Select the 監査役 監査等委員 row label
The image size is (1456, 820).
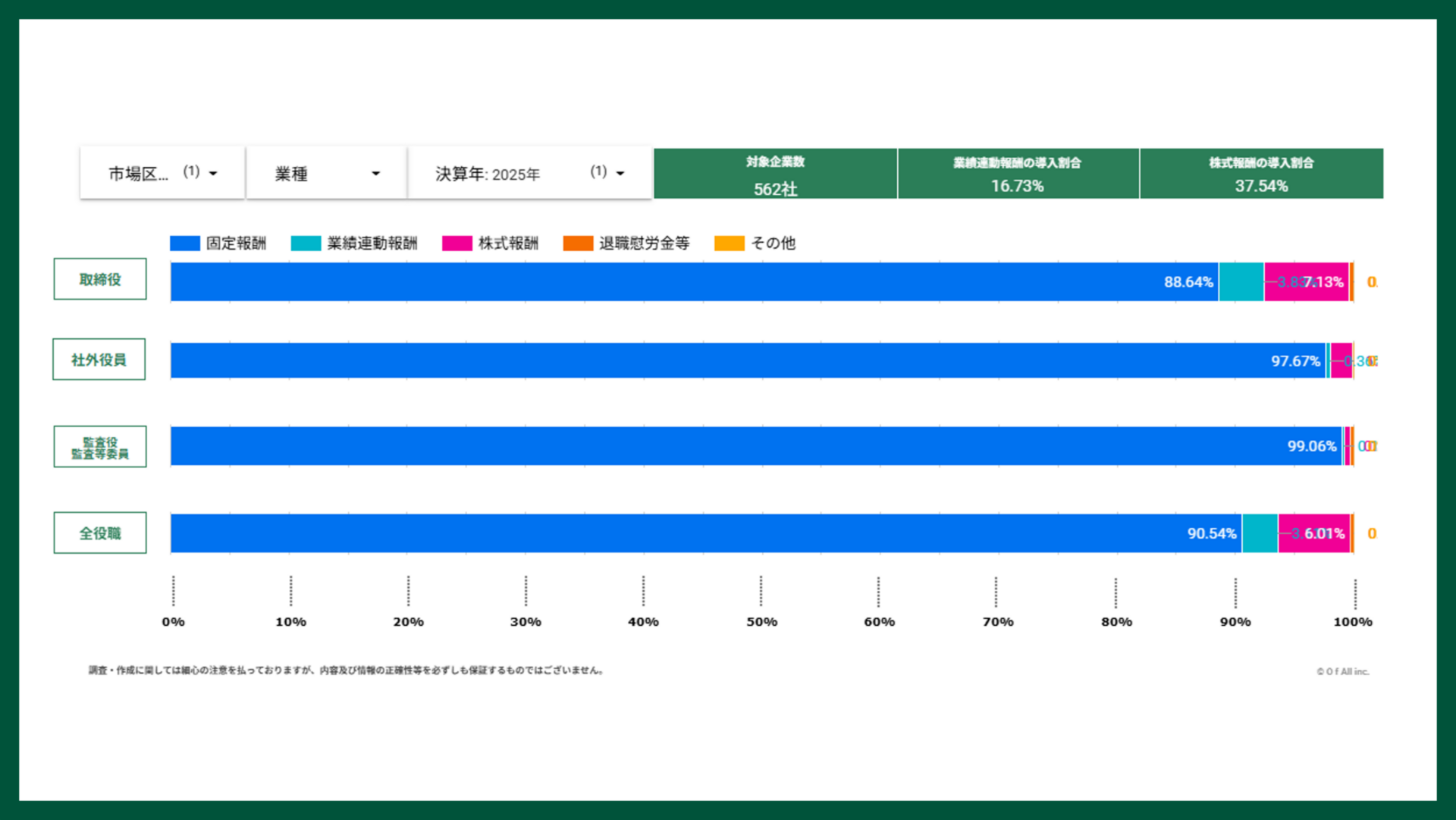coord(100,447)
